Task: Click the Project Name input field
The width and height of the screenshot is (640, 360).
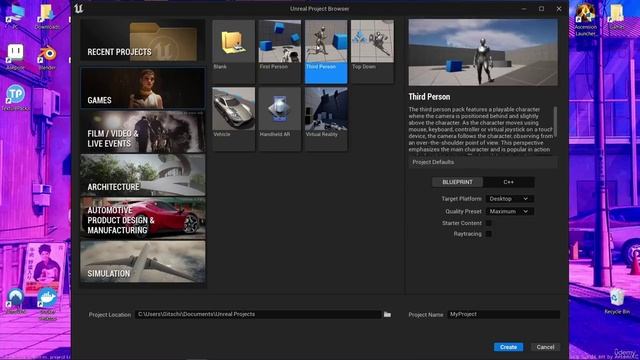Action: (x=503, y=314)
